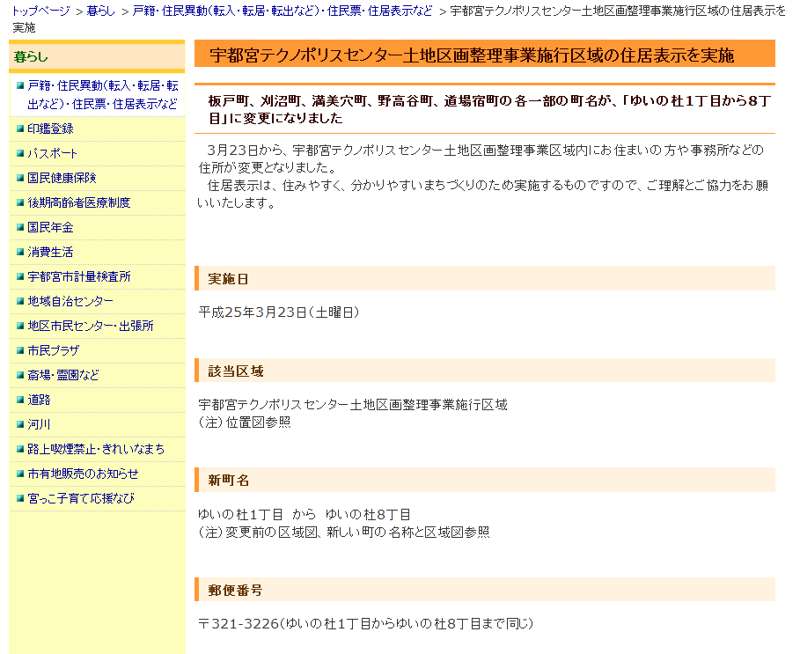Click the date text 平成25年3月23日(土曜日)
The image size is (800, 654).
[279, 312]
